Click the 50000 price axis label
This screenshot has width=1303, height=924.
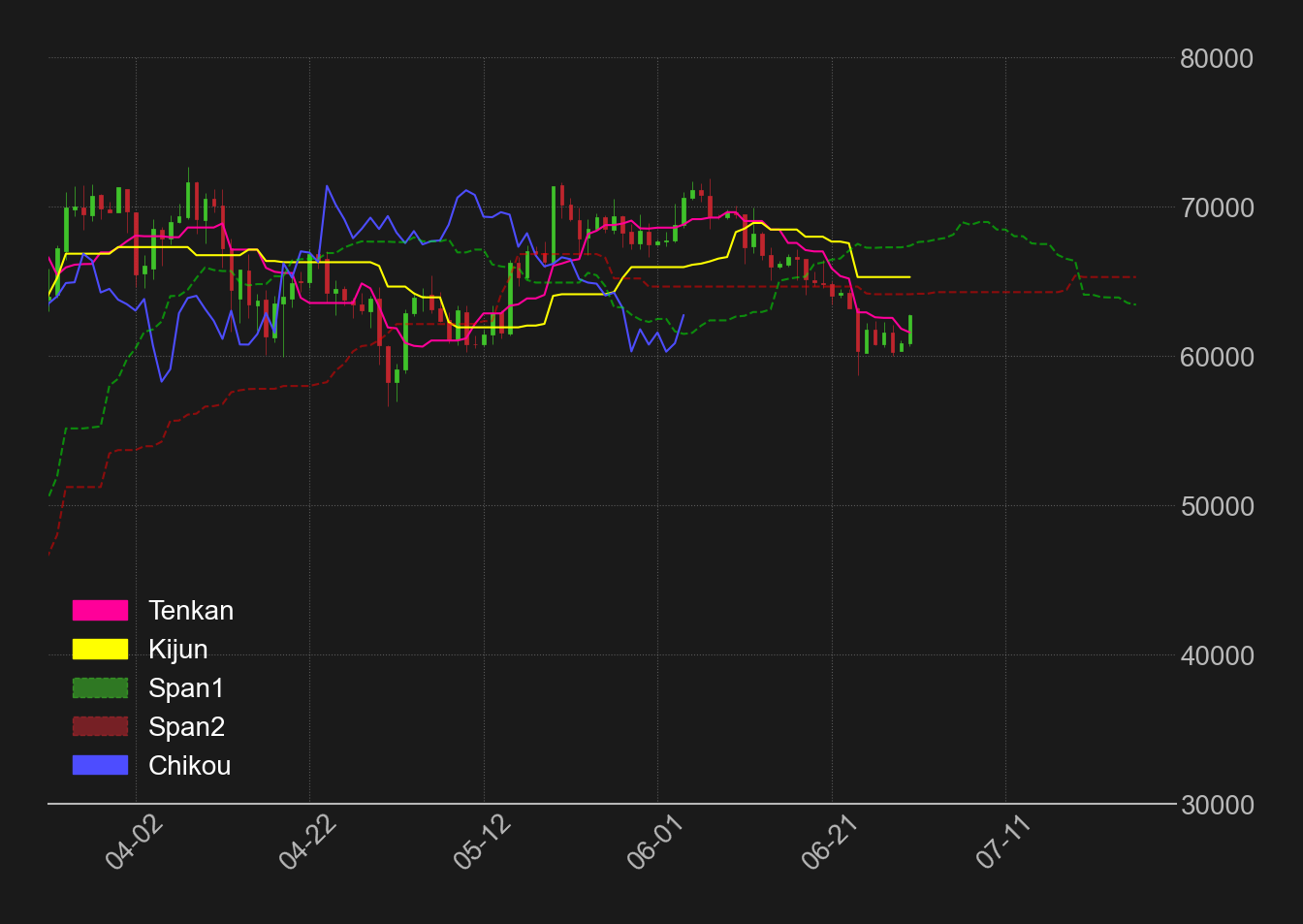[x=1217, y=506]
